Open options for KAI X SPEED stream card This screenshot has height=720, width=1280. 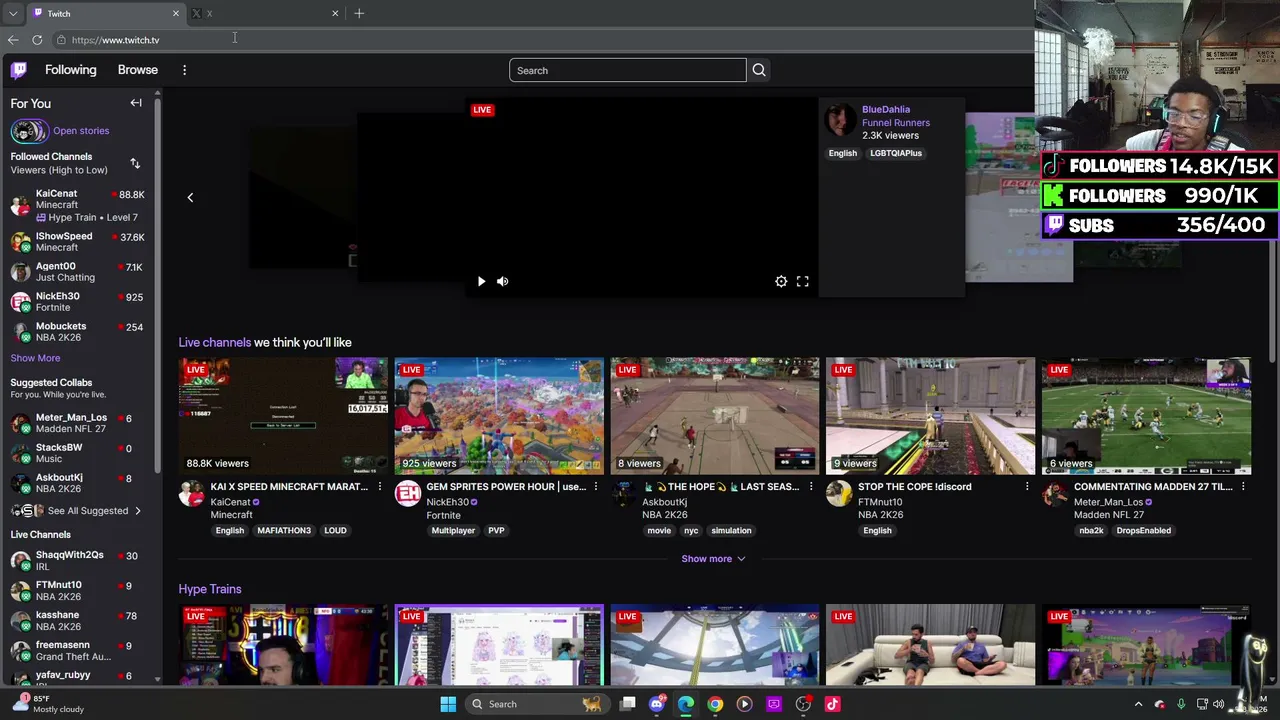pyautogui.click(x=379, y=487)
